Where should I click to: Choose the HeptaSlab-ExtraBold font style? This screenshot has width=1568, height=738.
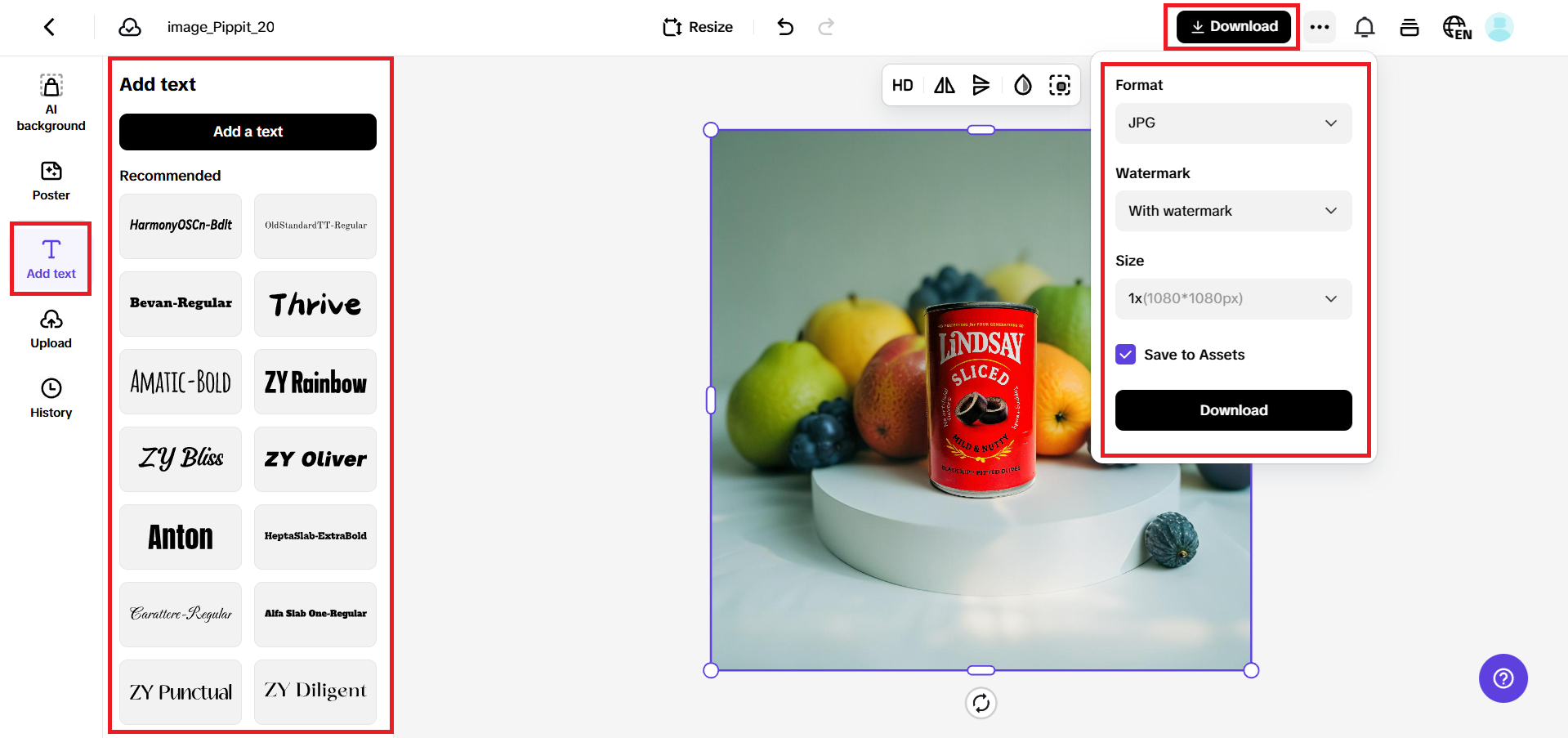pos(315,536)
